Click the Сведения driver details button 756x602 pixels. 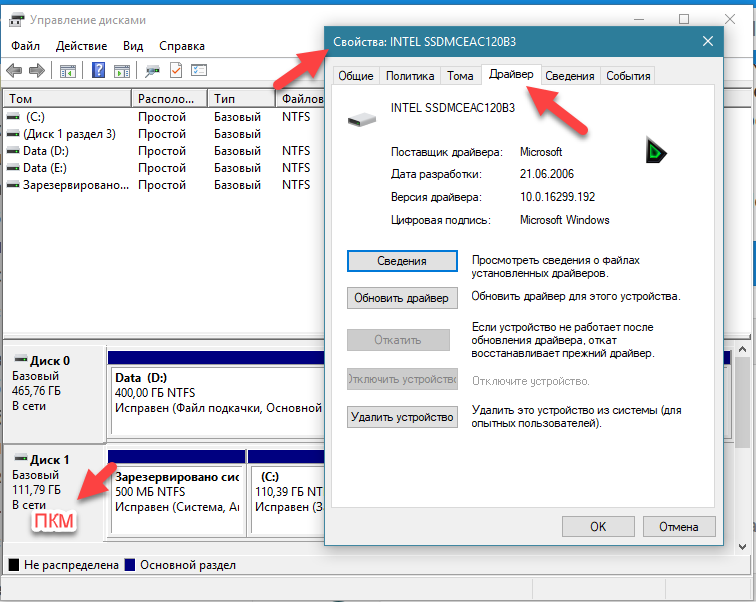pyautogui.click(x=402, y=261)
